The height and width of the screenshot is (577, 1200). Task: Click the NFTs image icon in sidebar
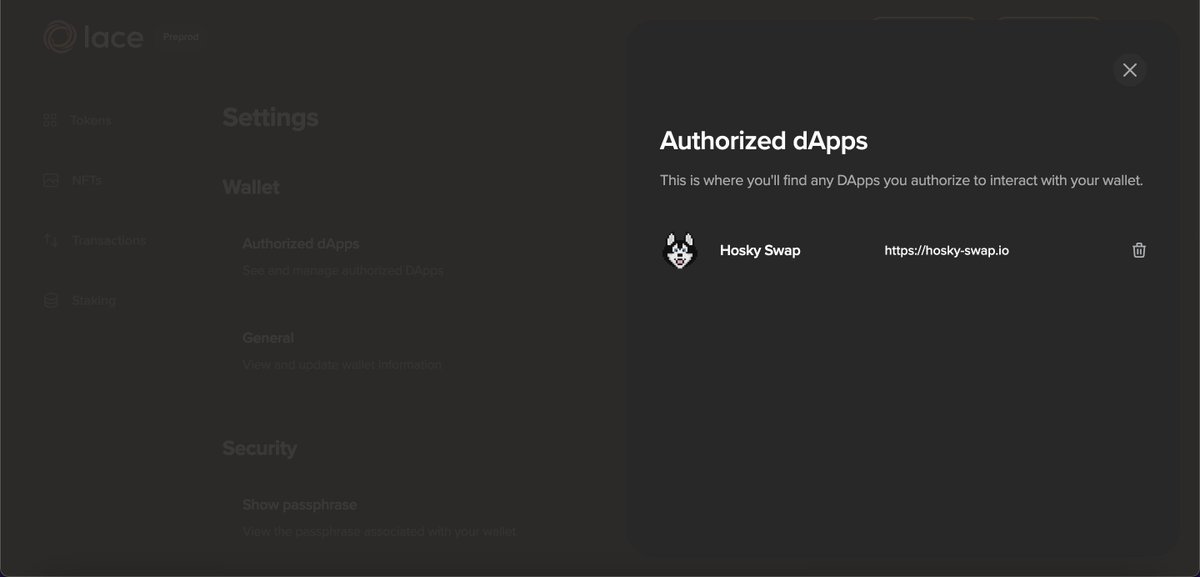coord(50,181)
